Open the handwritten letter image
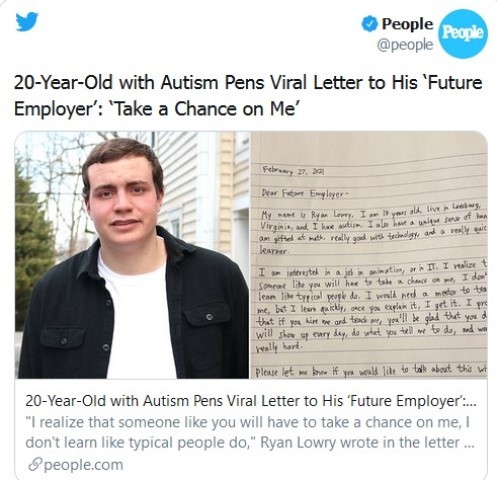Image resolution: width=497 pixels, height=480 pixels. 369,255
